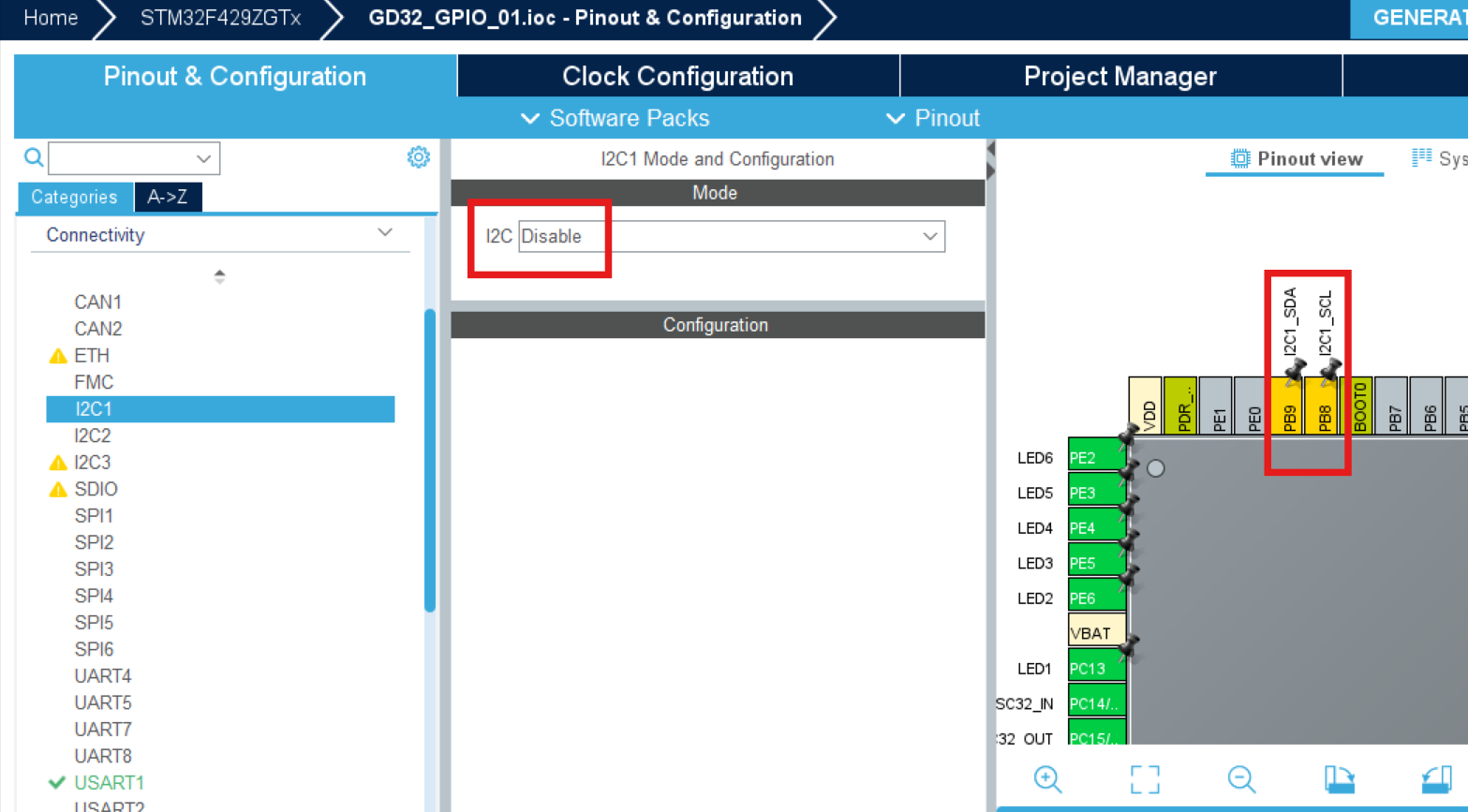
Task: Select SPI1 in the peripheral list
Action: point(94,516)
